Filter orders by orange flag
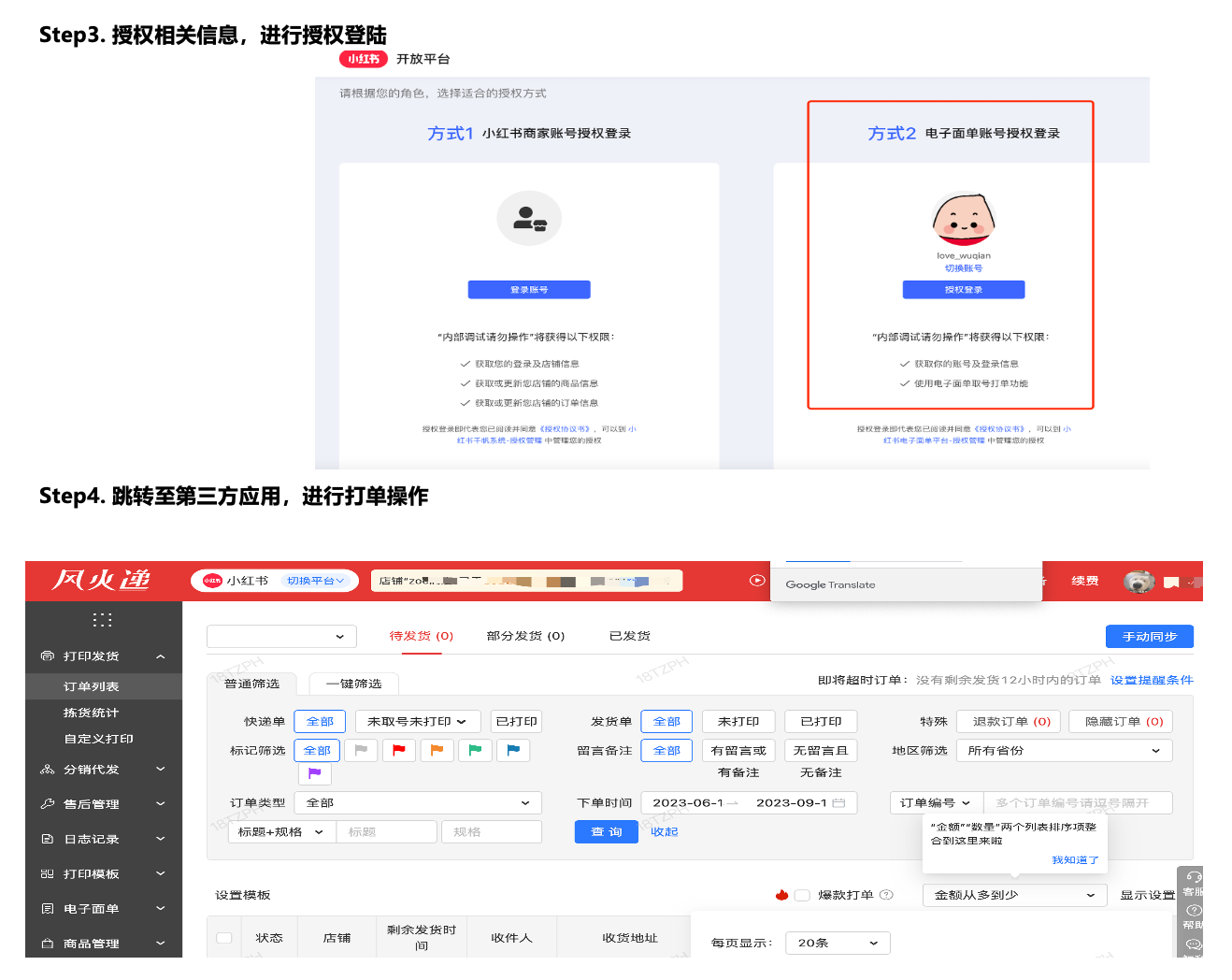This screenshot has height=980, width=1232. (437, 750)
